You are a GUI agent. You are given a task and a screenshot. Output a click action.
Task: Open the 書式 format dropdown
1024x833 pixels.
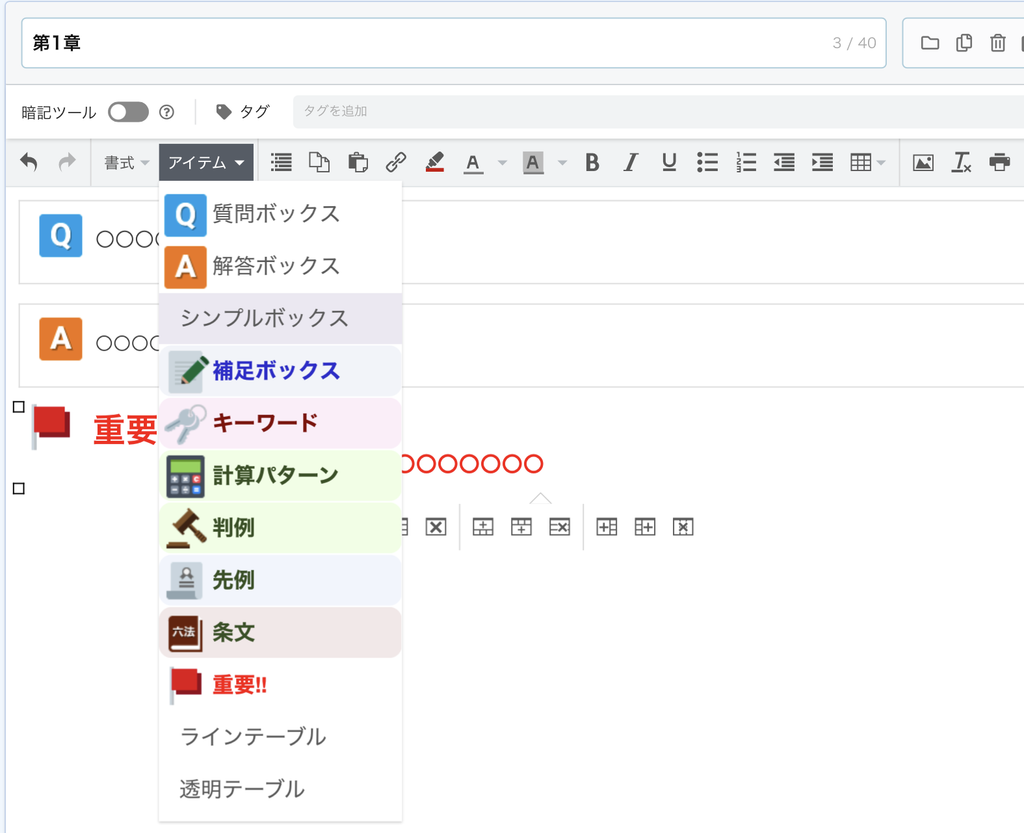(x=127, y=163)
